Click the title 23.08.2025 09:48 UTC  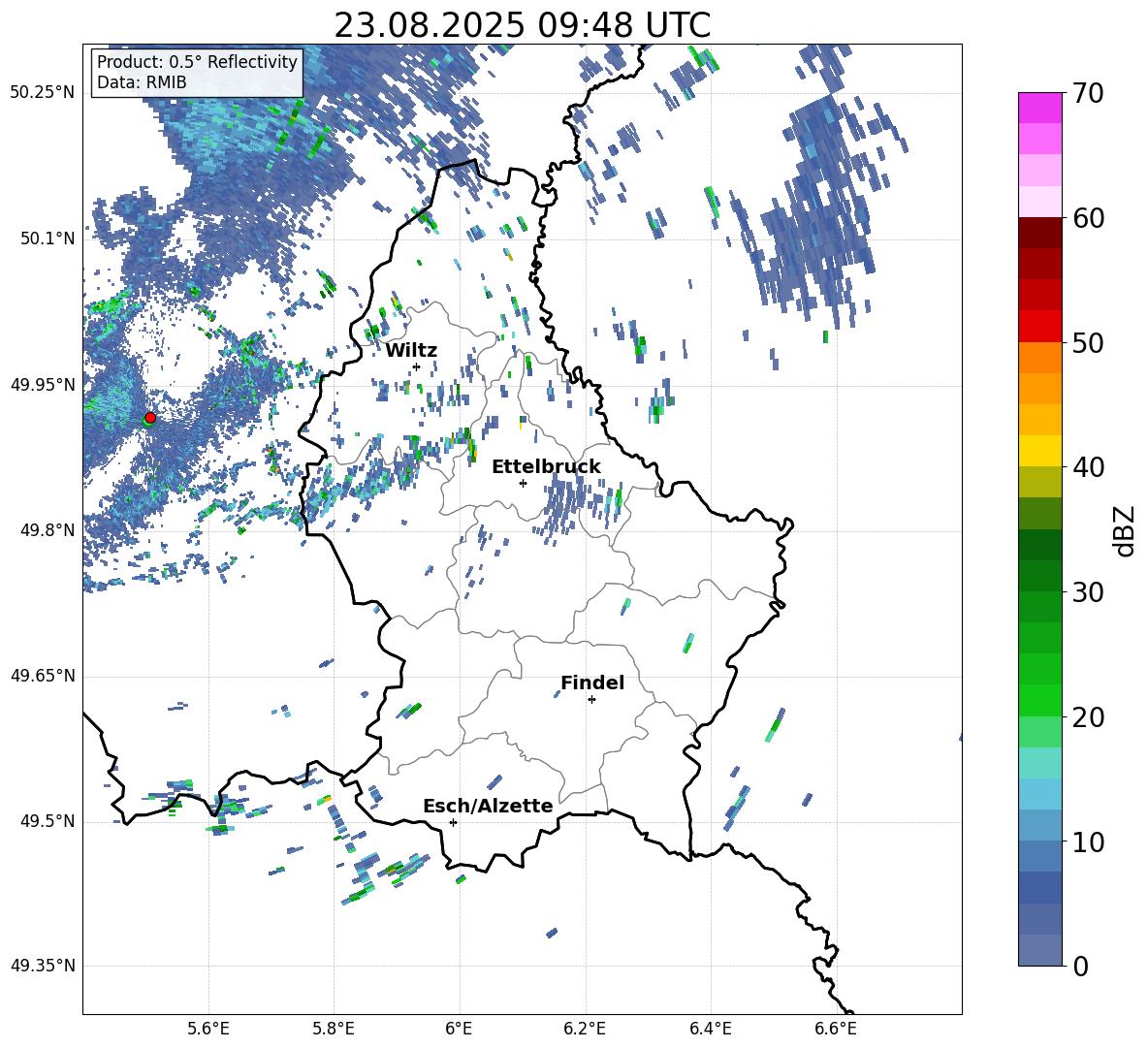(x=522, y=25)
